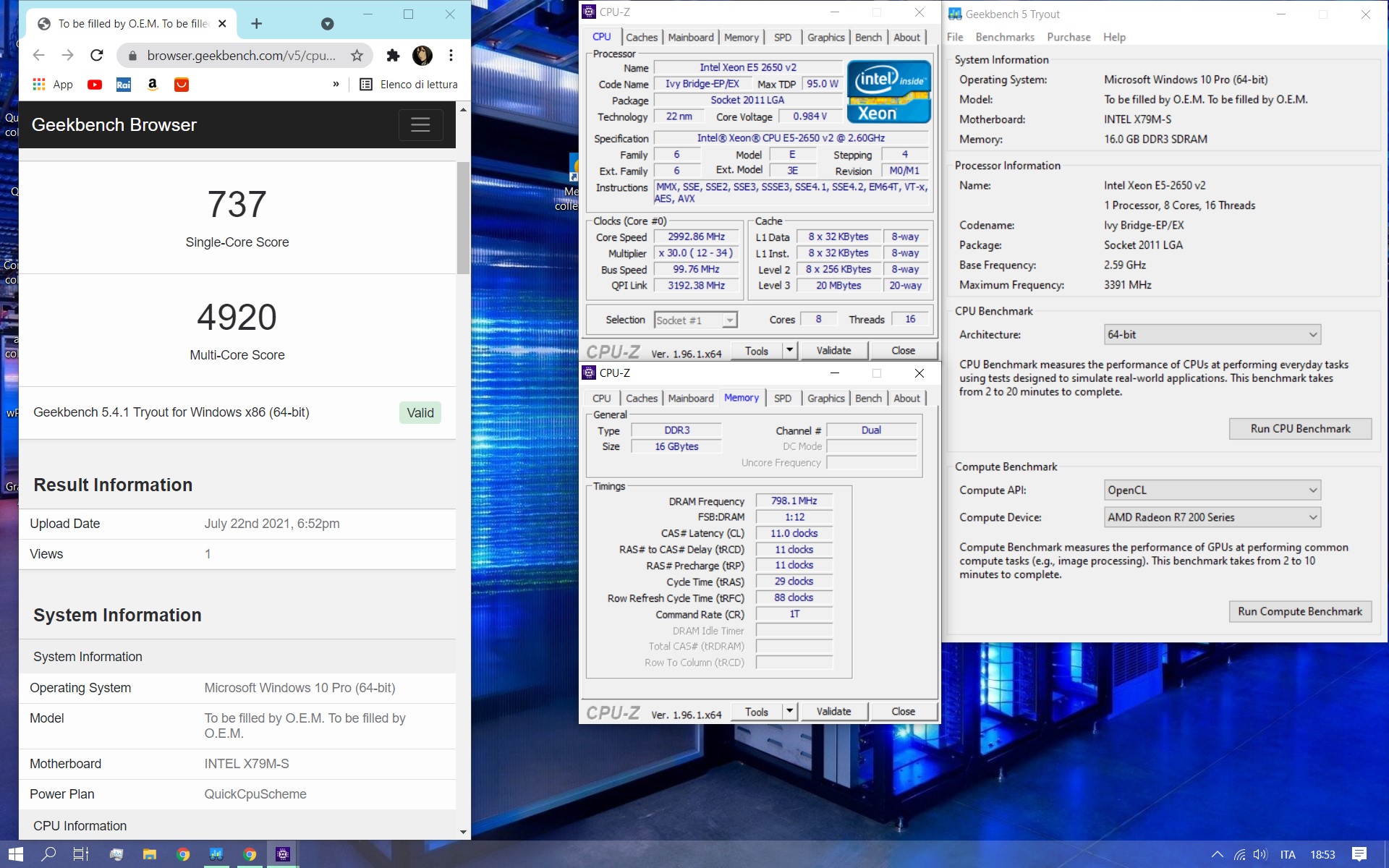Image resolution: width=1389 pixels, height=868 pixels.
Task: Open the volume speaker tray icon
Action: [x=1260, y=854]
